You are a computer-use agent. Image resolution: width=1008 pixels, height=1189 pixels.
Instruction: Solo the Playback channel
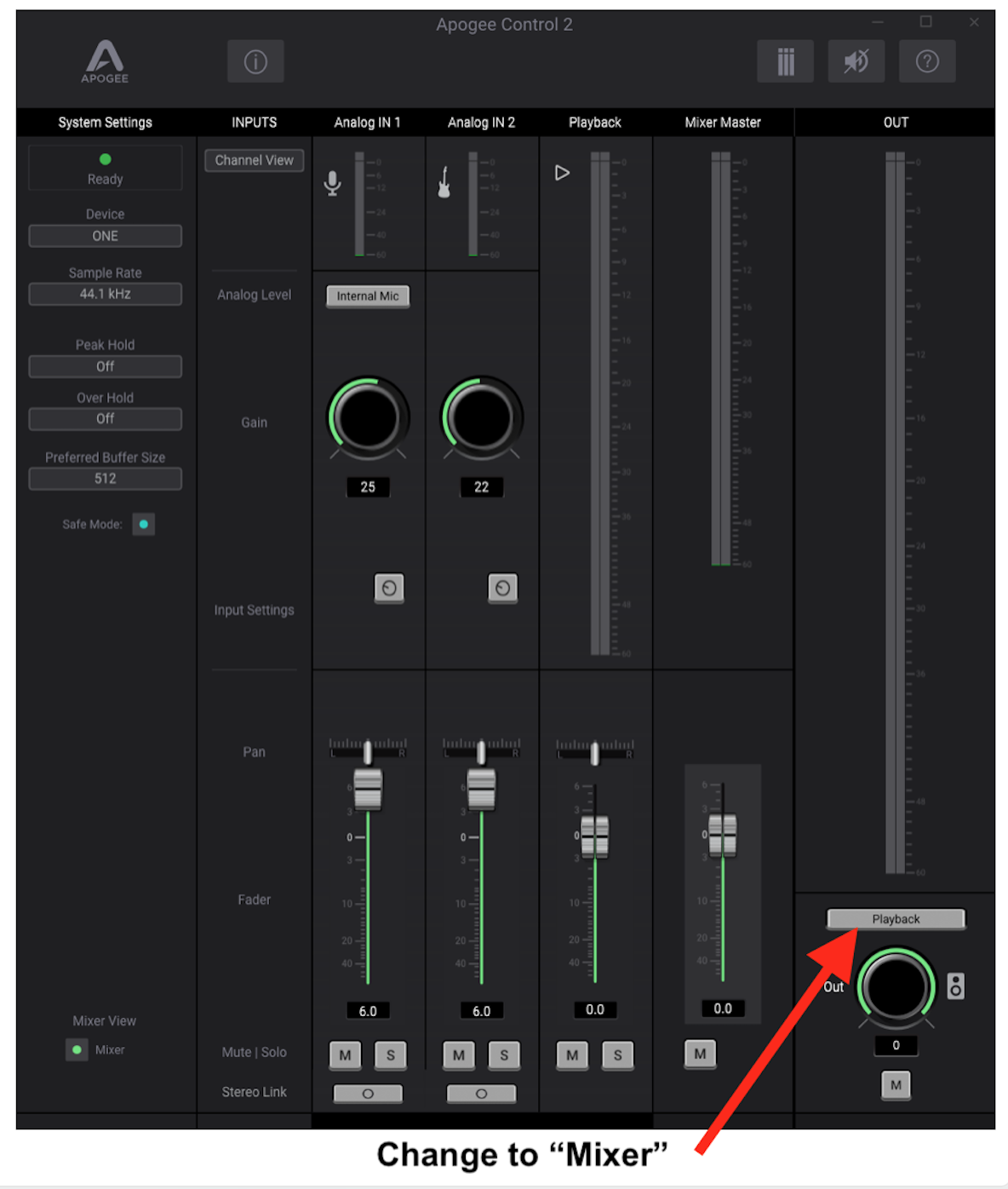tap(617, 1055)
